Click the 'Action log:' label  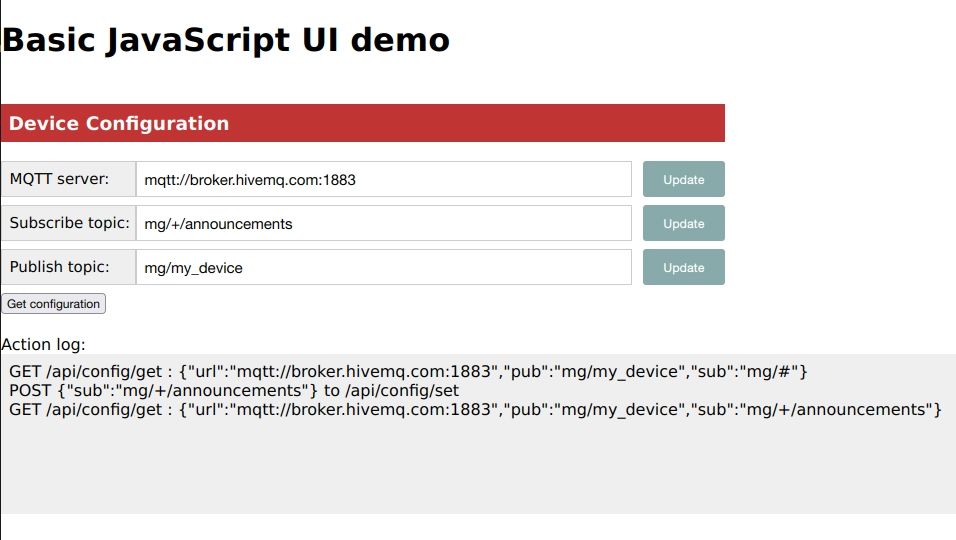43,344
